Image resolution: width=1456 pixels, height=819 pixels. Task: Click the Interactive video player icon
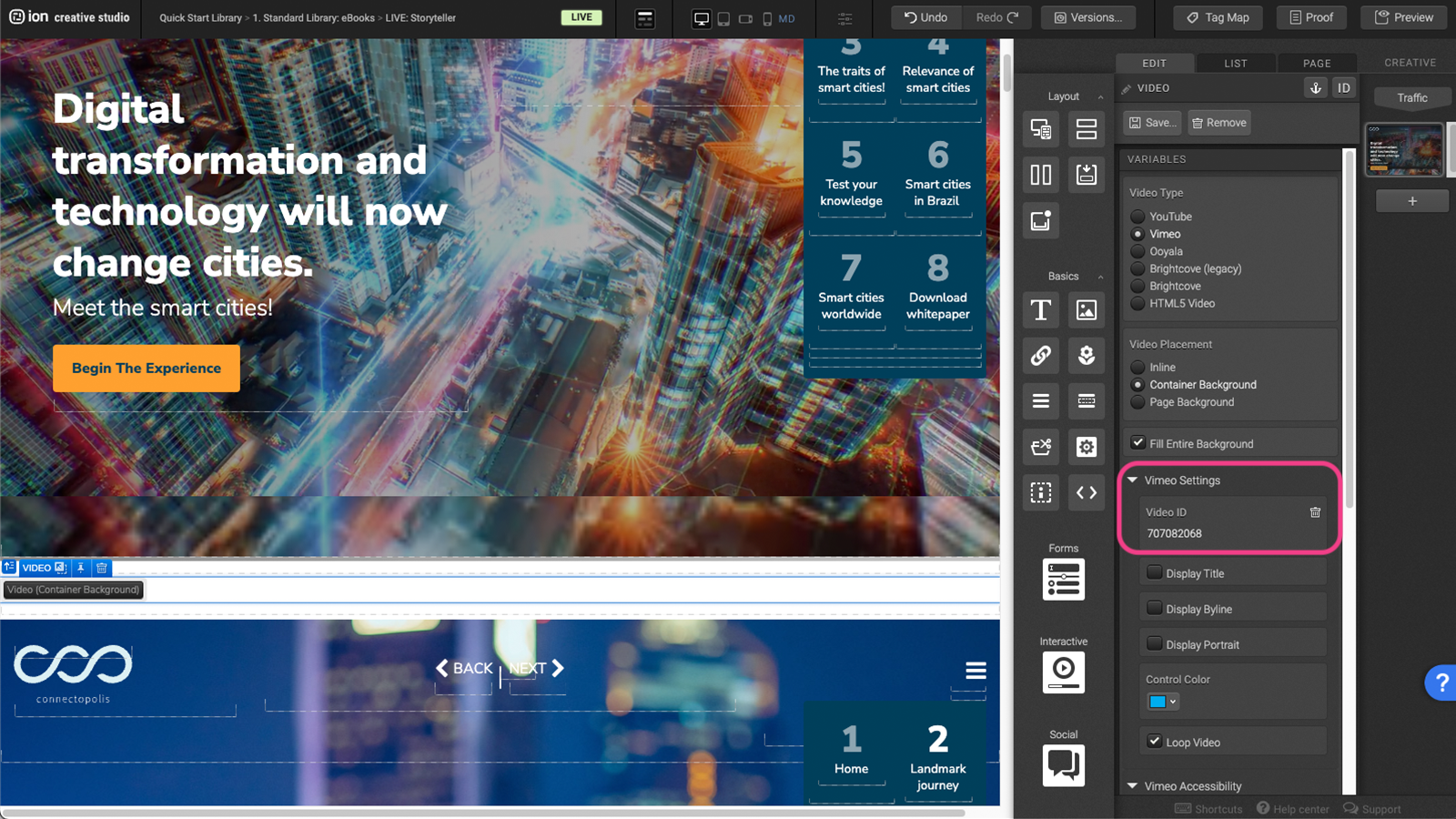(1063, 672)
